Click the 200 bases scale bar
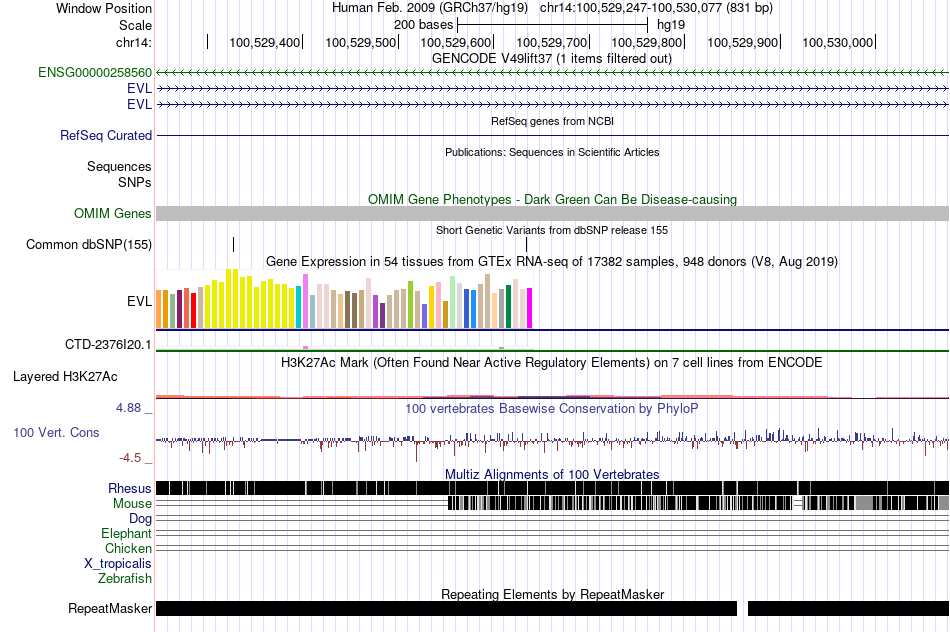Viewport: 950px width, 632px height. [553, 25]
